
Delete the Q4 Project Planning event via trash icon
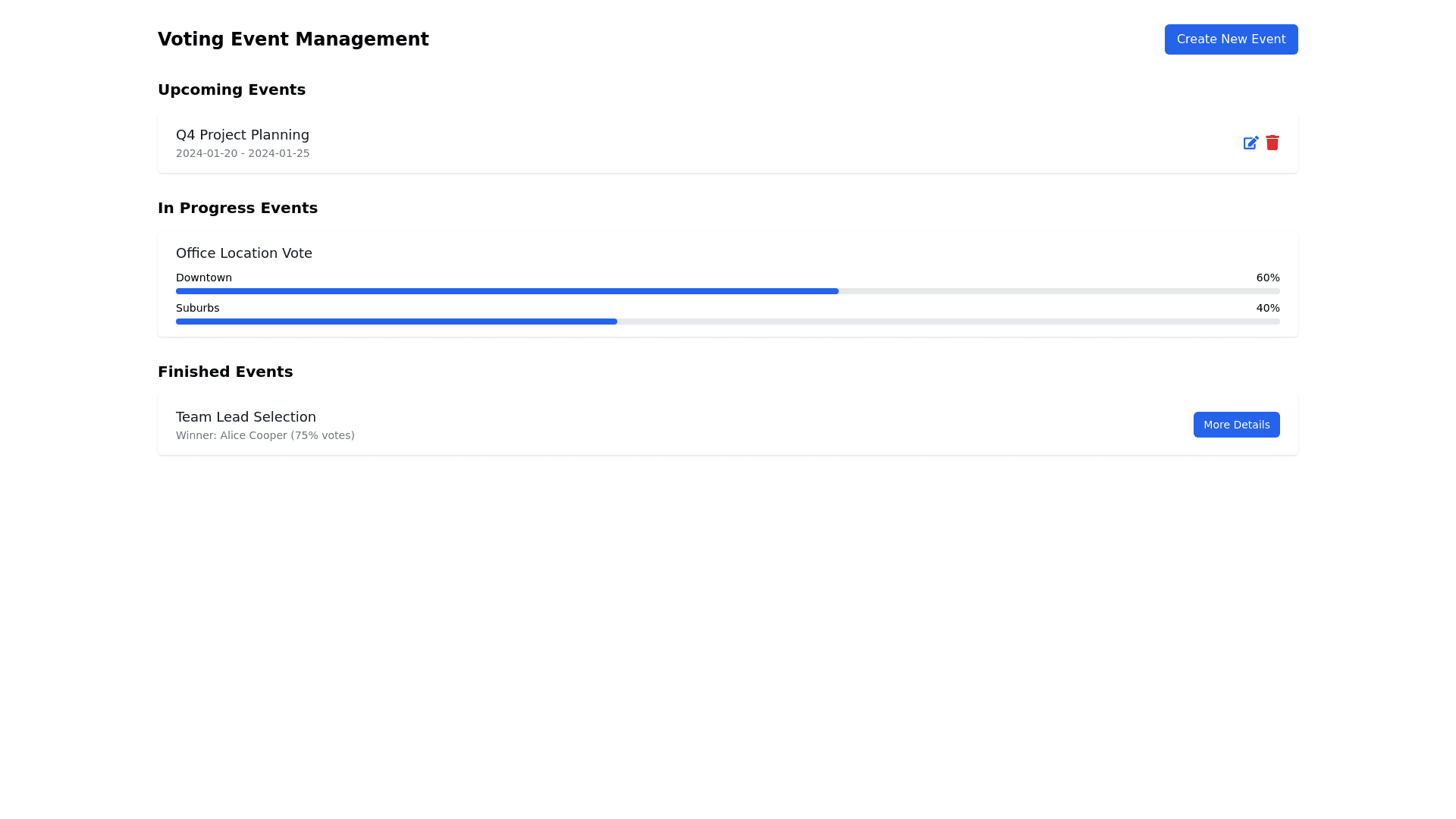[1272, 143]
